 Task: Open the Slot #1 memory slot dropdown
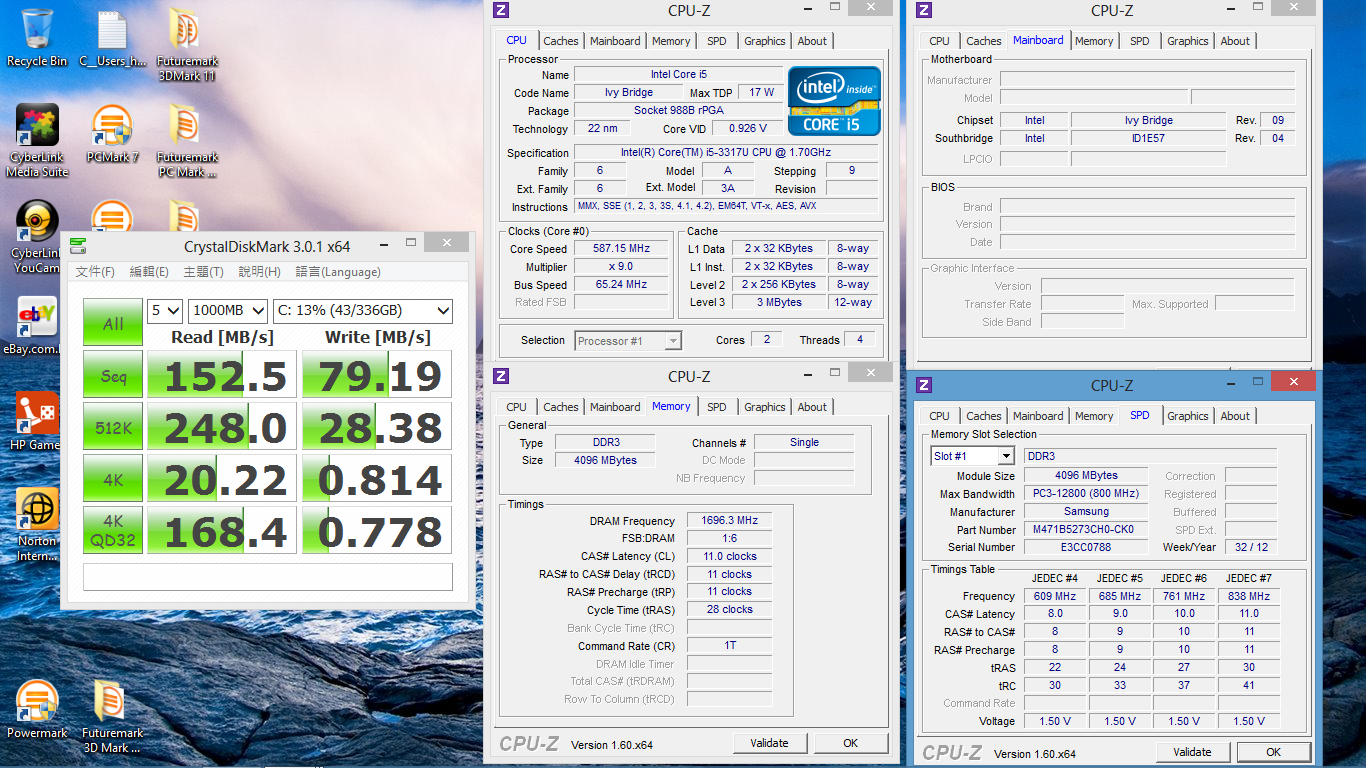(973, 456)
